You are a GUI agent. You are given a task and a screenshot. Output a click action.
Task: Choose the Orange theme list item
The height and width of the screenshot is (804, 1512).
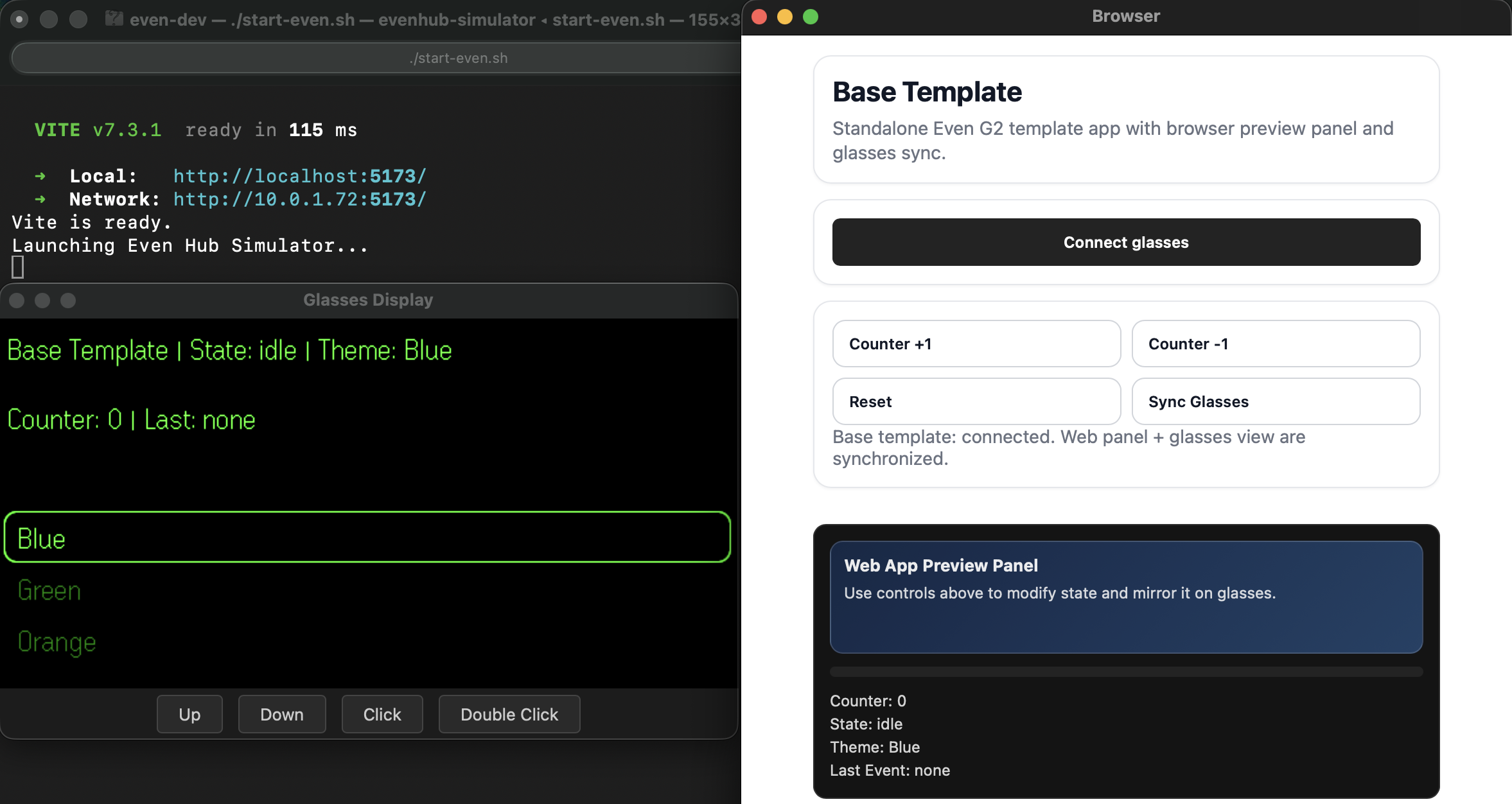[x=367, y=642]
